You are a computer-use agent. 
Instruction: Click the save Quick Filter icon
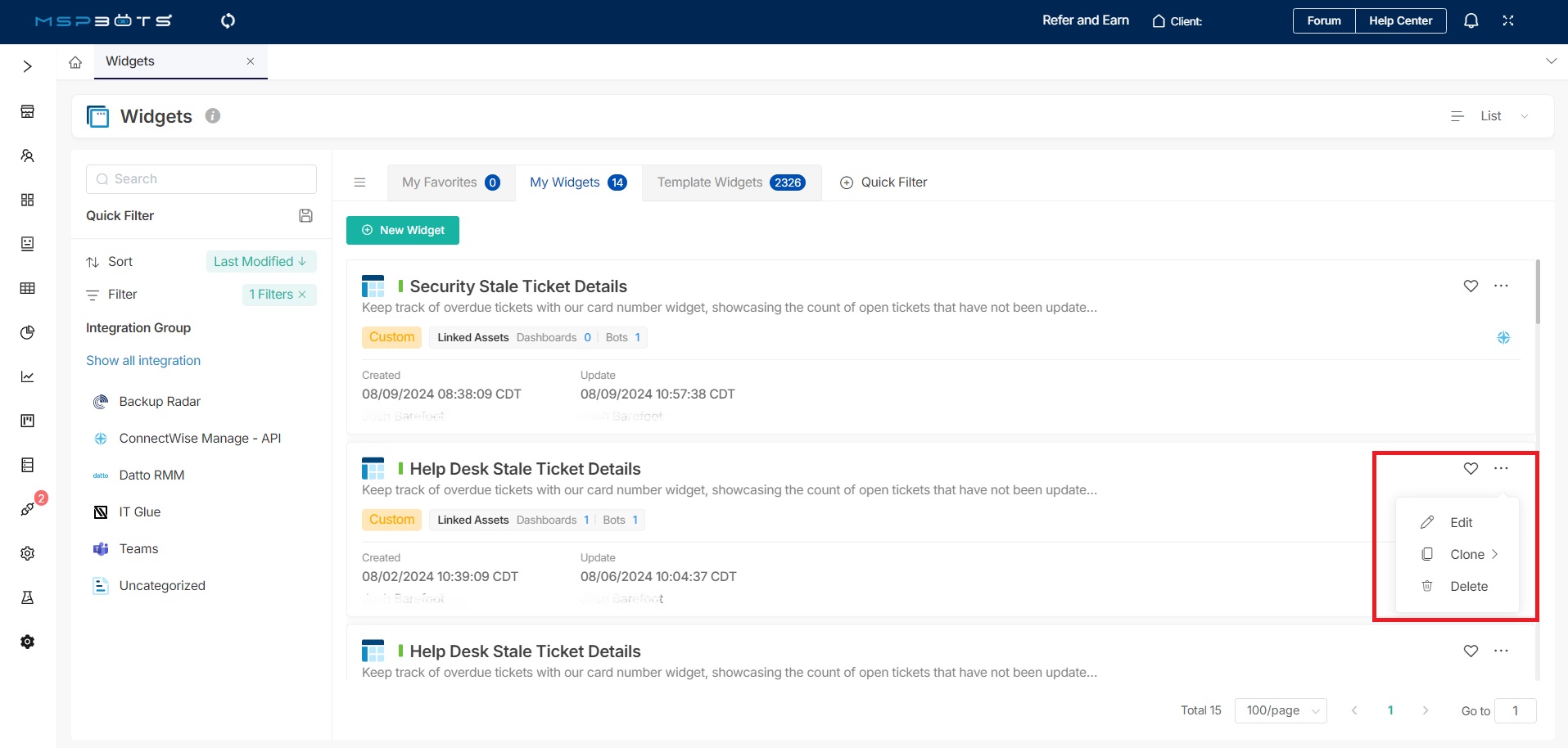(305, 216)
